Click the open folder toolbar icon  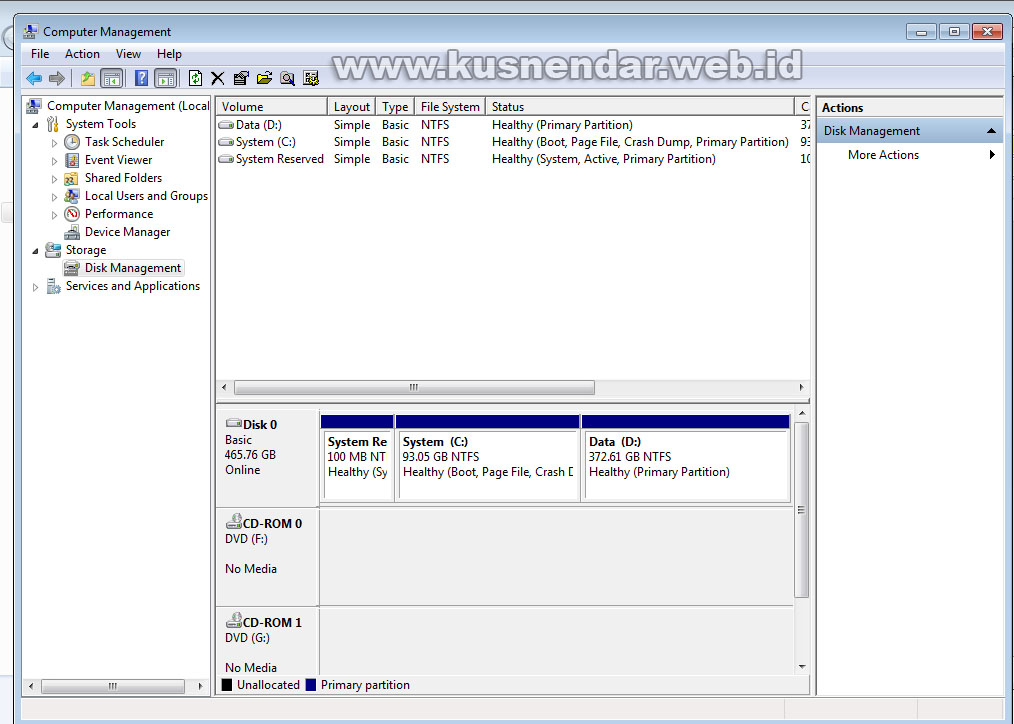tap(264, 78)
